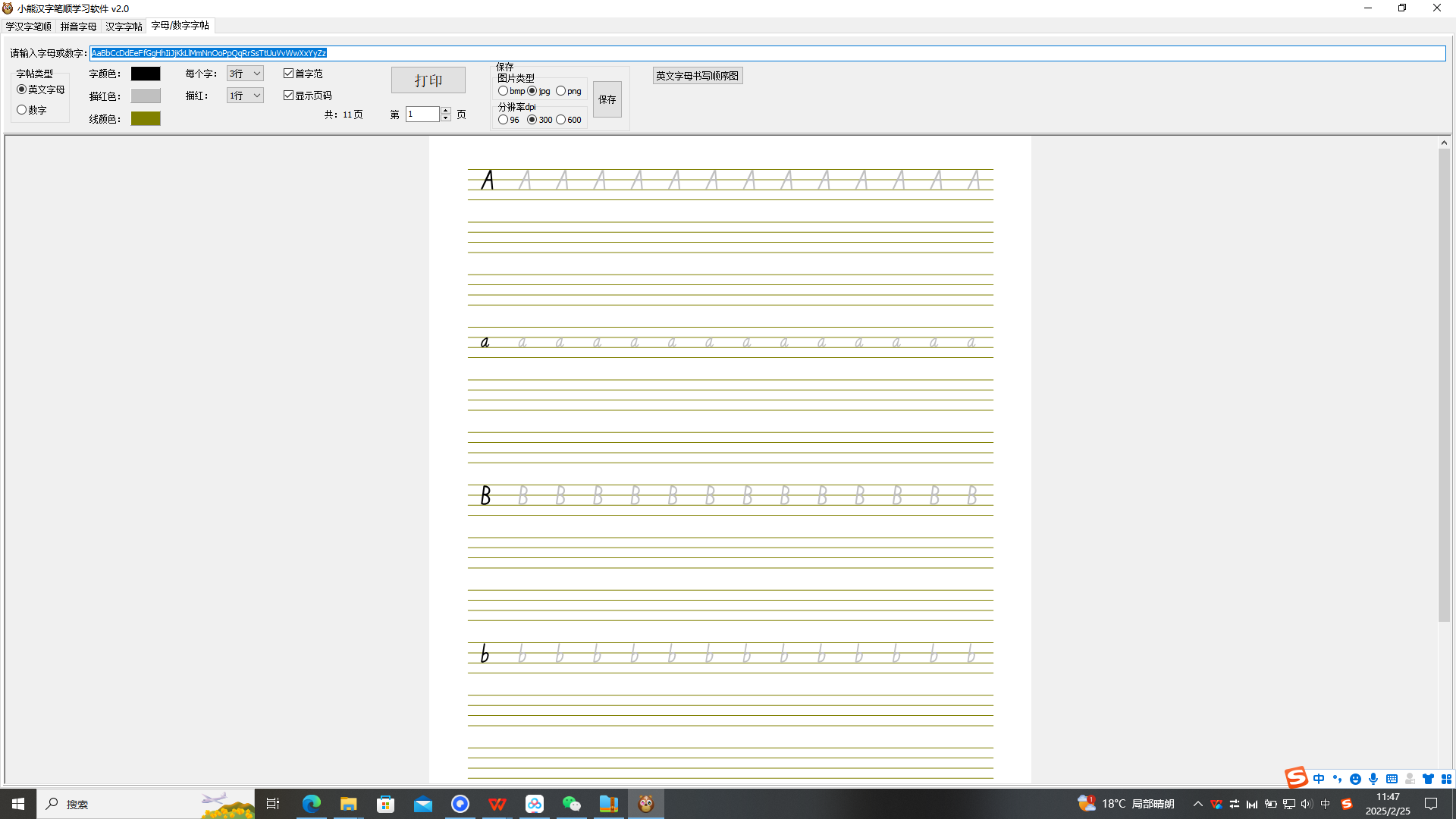Open the Mail app from the taskbar
The height and width of the screenshot is (819, 1456).
422,804
